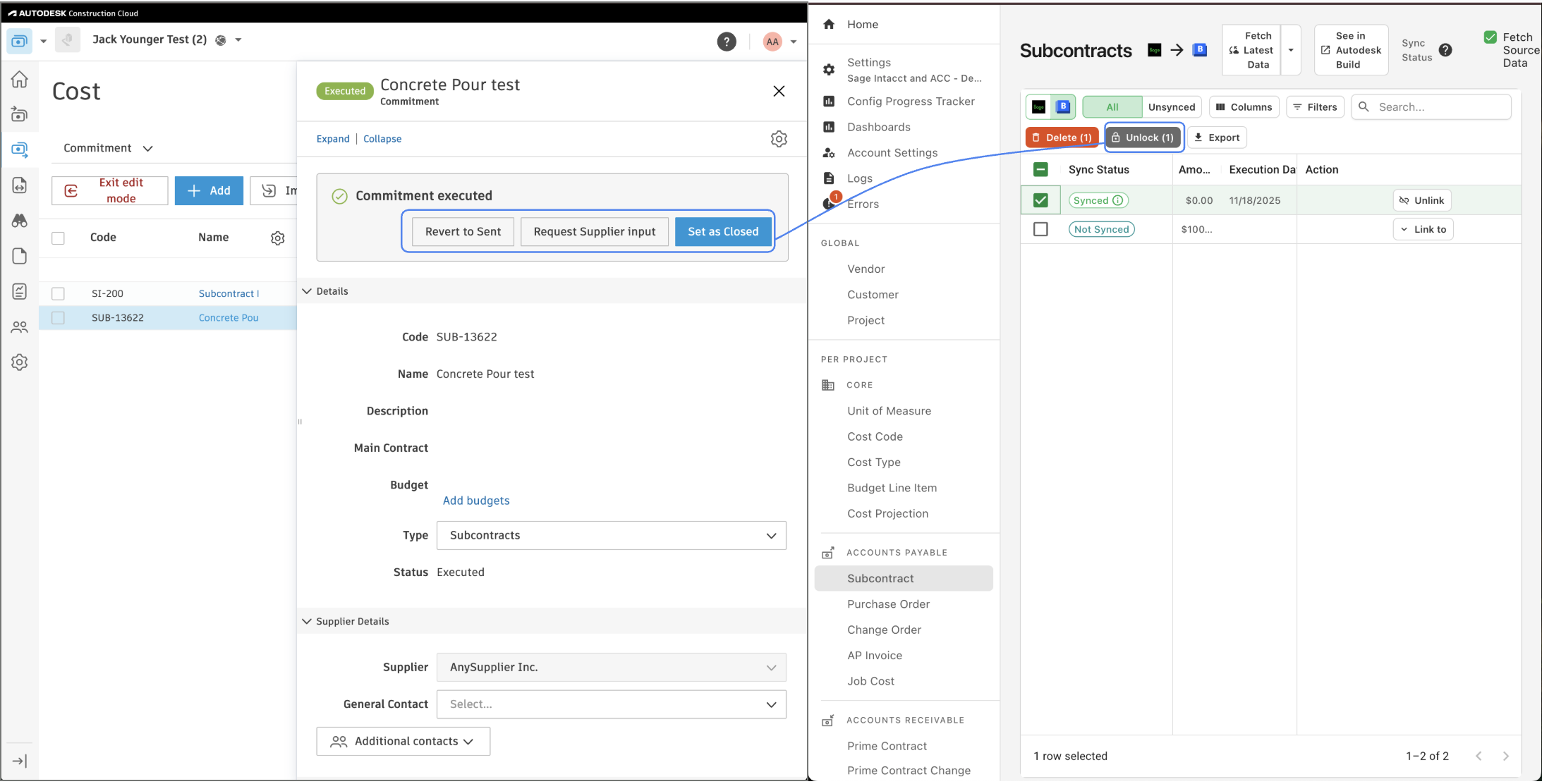Viewport: 1542px width, 784px height.
Task: Click the help question mark icon
Action: tap(727, 42)
